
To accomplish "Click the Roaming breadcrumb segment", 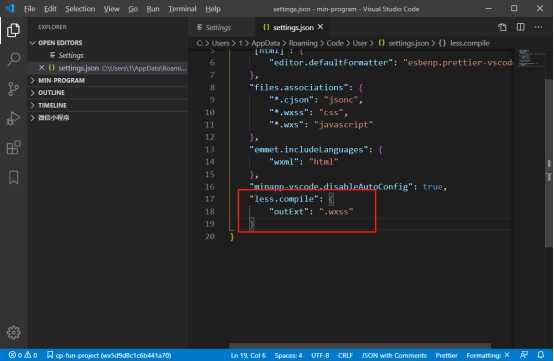I will [303, 43].
